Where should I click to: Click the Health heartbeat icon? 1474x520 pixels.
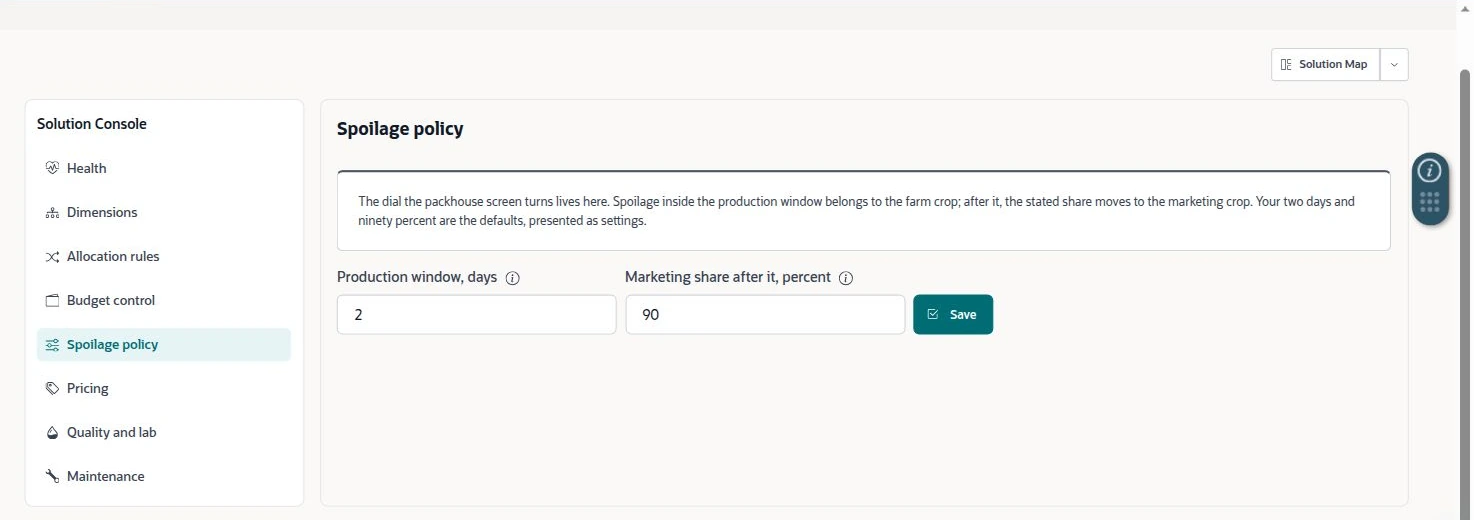tap(53, 168)
